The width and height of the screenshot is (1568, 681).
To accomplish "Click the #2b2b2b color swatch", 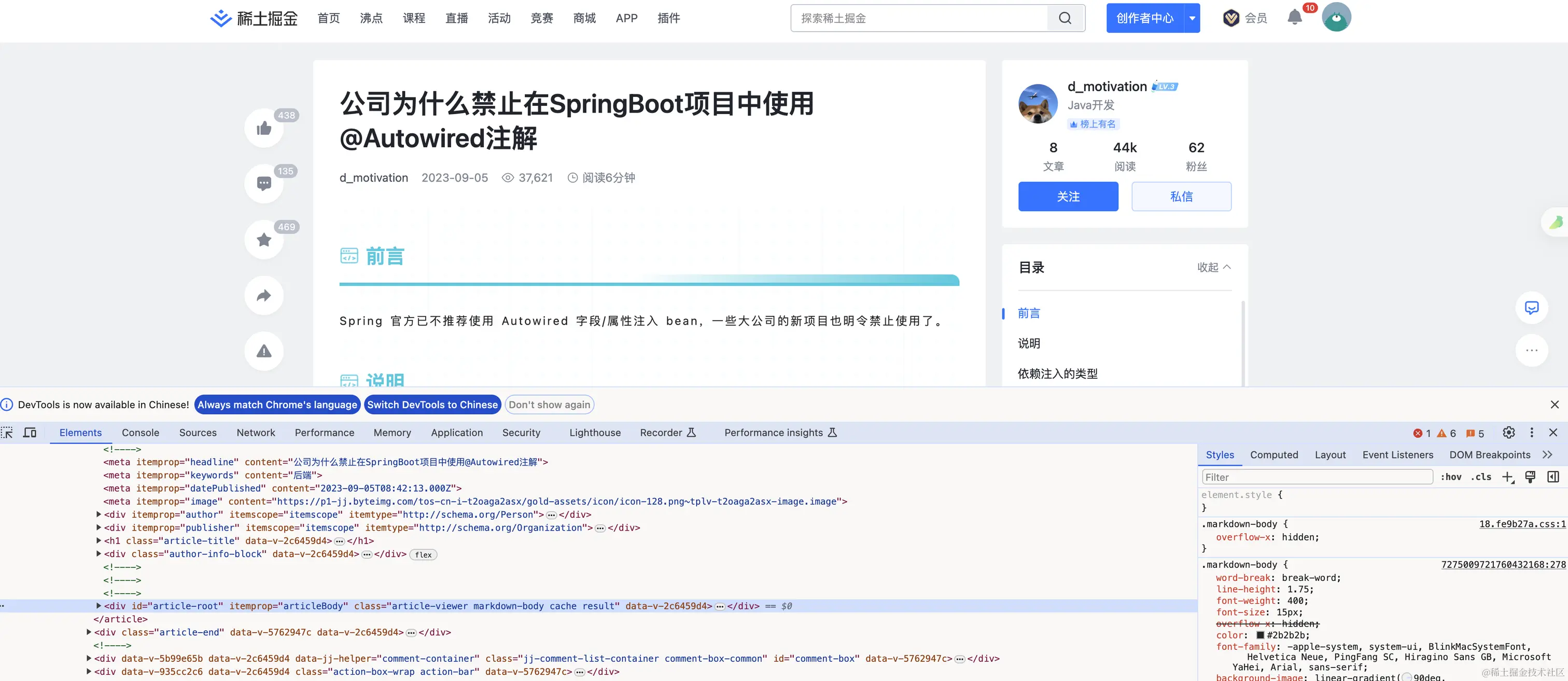I will coord(1260,635).
